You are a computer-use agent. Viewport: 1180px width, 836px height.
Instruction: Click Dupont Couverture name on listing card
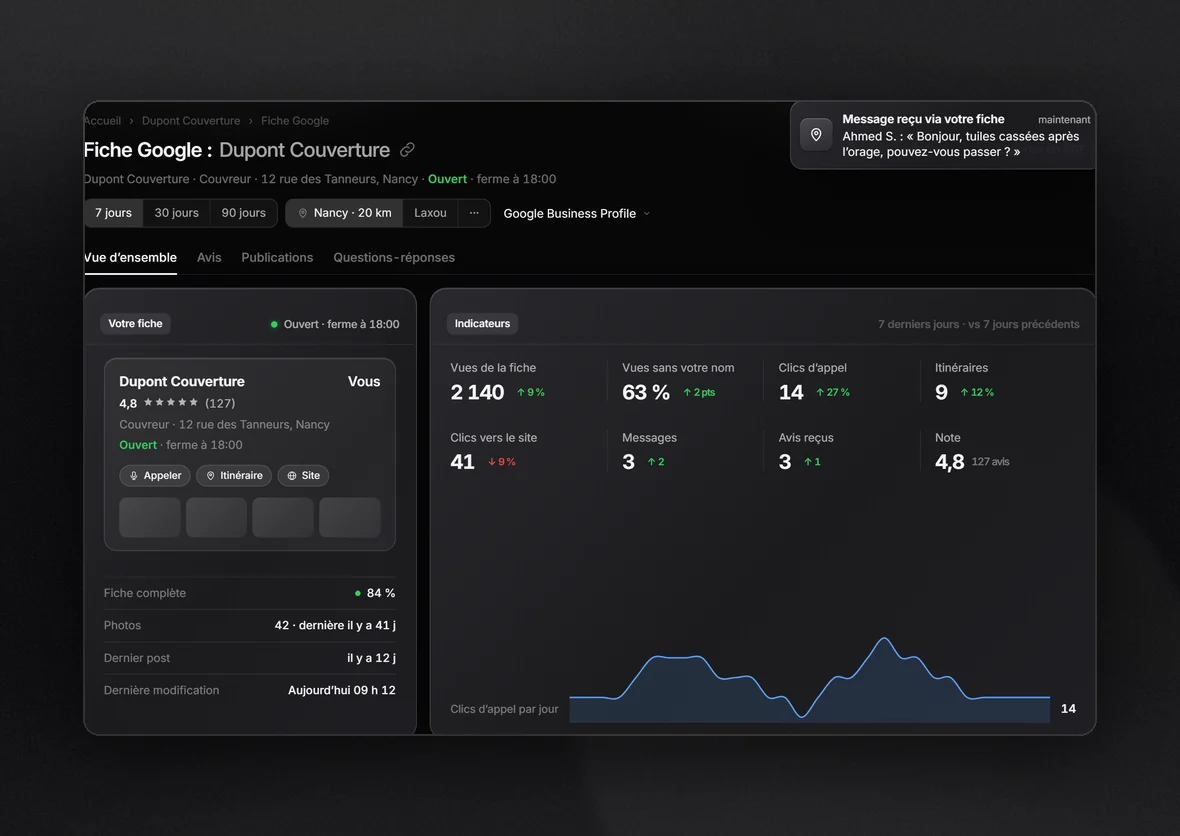(182, 382)
